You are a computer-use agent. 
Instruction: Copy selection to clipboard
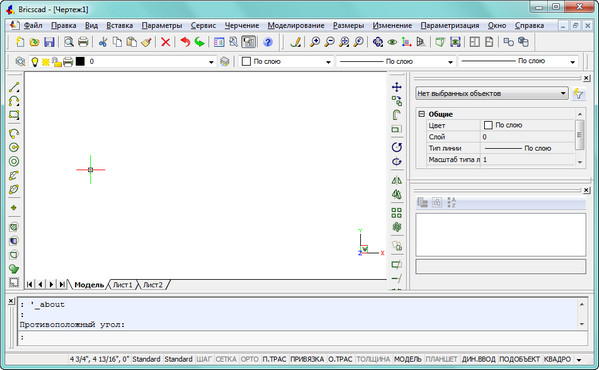tap(117, 42)
